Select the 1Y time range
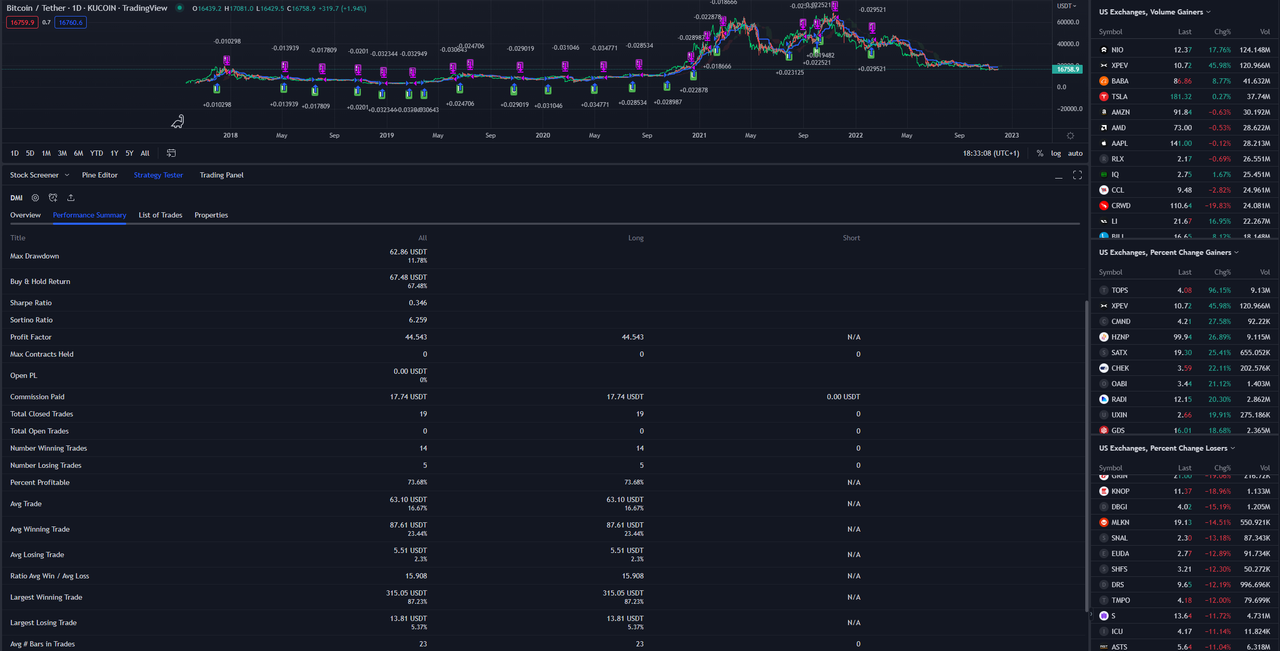 point(114,153)
